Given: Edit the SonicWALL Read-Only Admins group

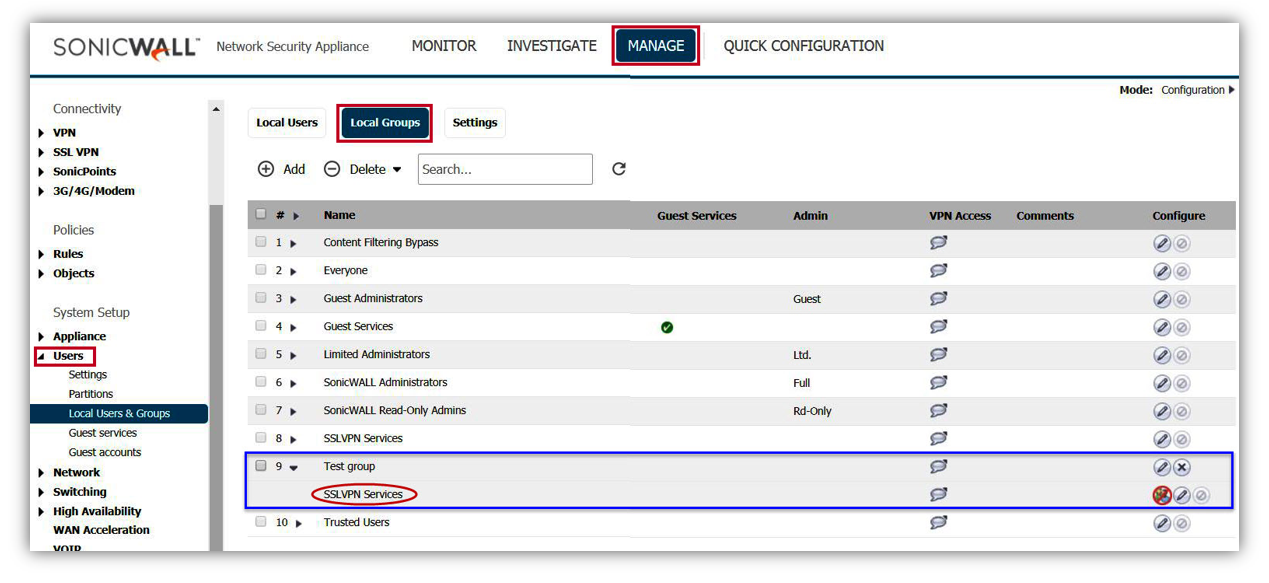Looking at the screenshot, I should pyautogui.click(x=1162, y=411).
